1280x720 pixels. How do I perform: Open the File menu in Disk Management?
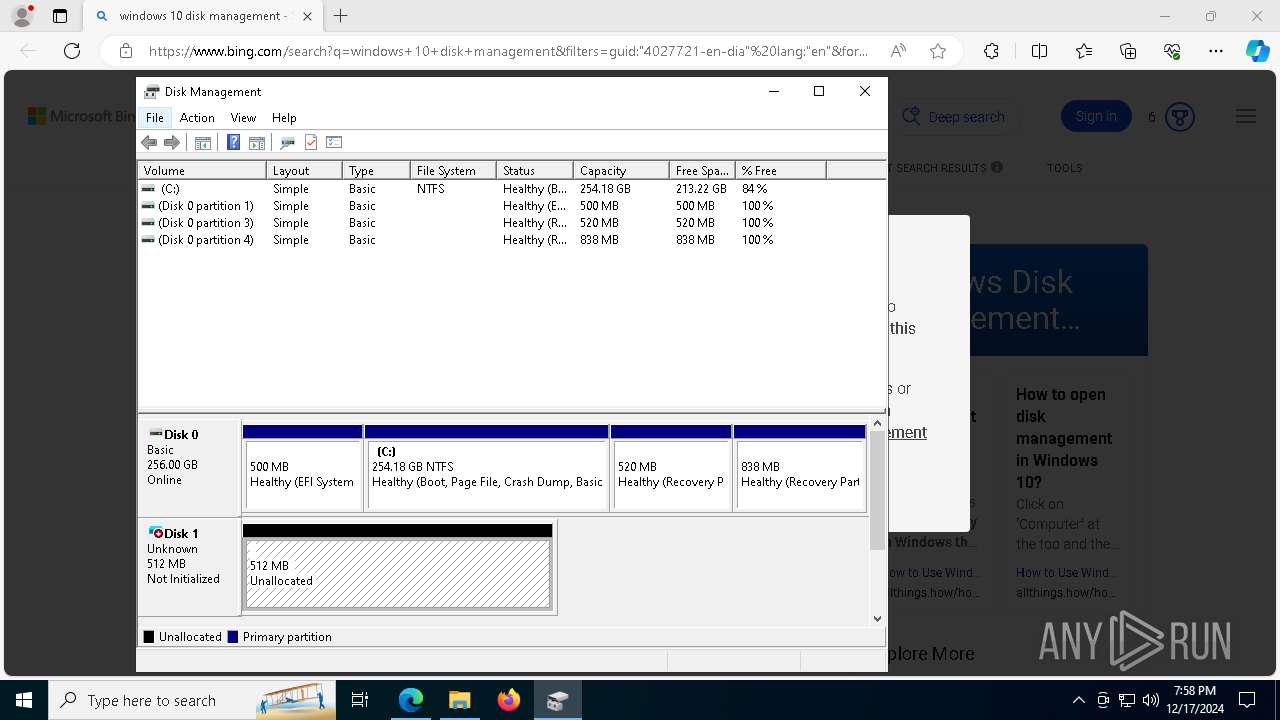click(155, 118)
